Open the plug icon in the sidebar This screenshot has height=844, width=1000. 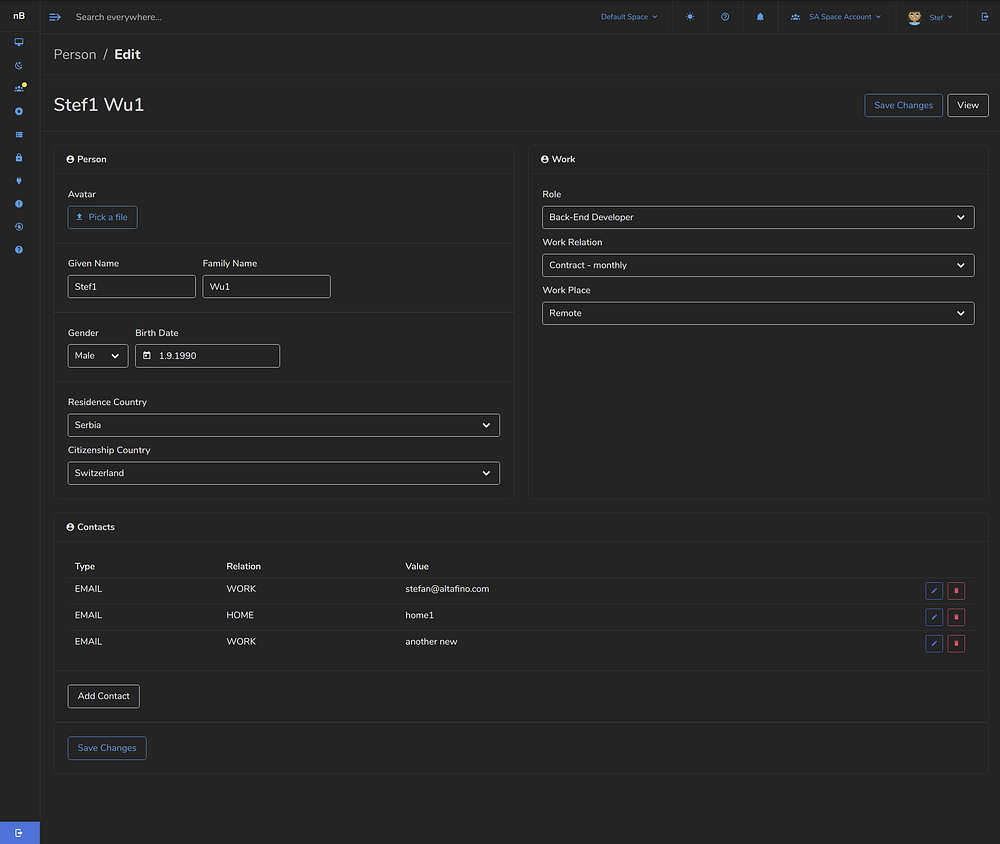click(19, 181)
